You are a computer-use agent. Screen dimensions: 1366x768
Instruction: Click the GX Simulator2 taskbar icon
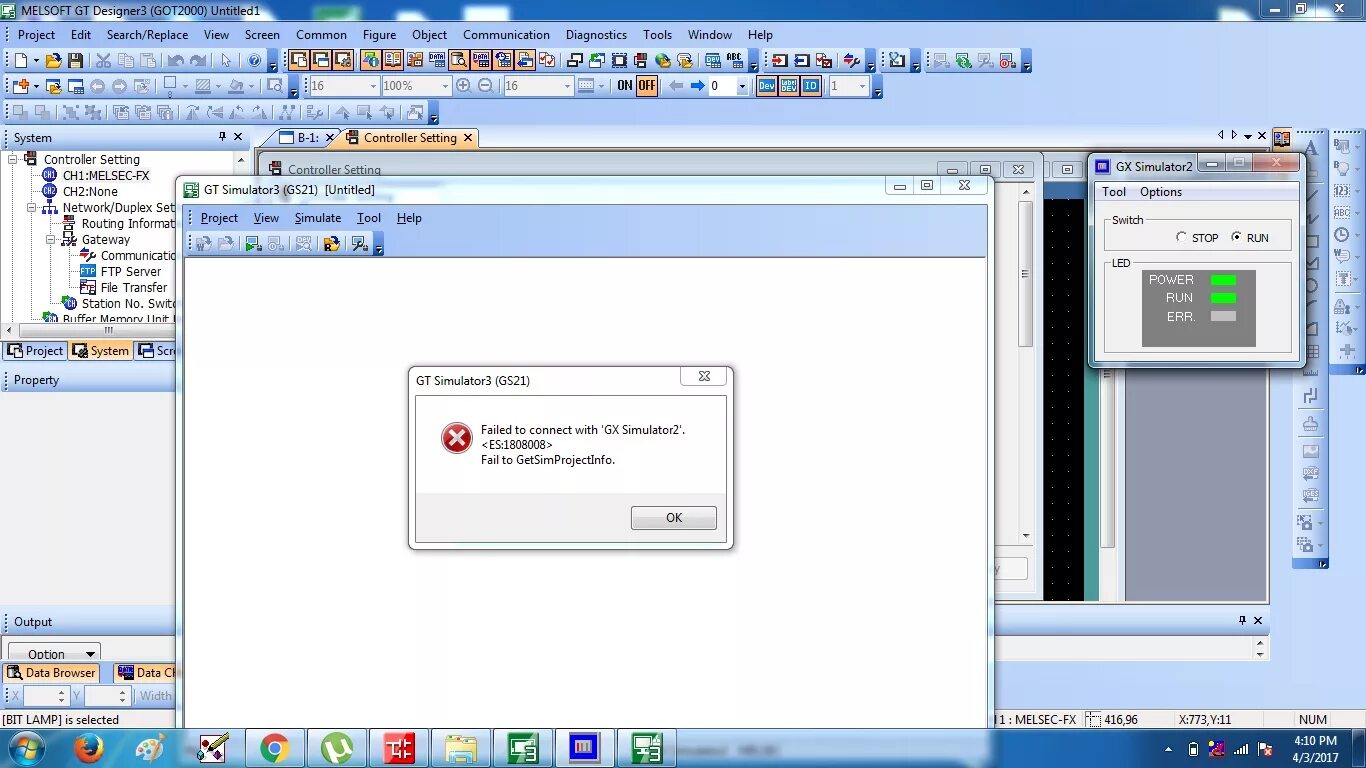pyautogui.click(x=584, y=748)
